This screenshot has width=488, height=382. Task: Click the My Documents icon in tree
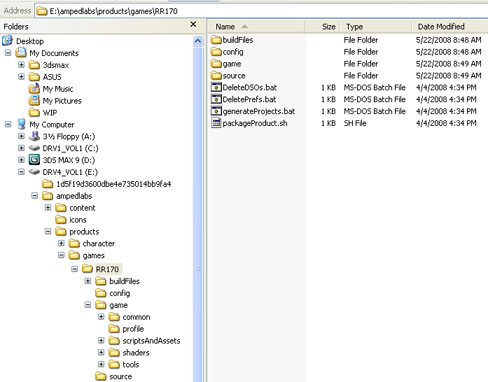(x=21, y=53)
